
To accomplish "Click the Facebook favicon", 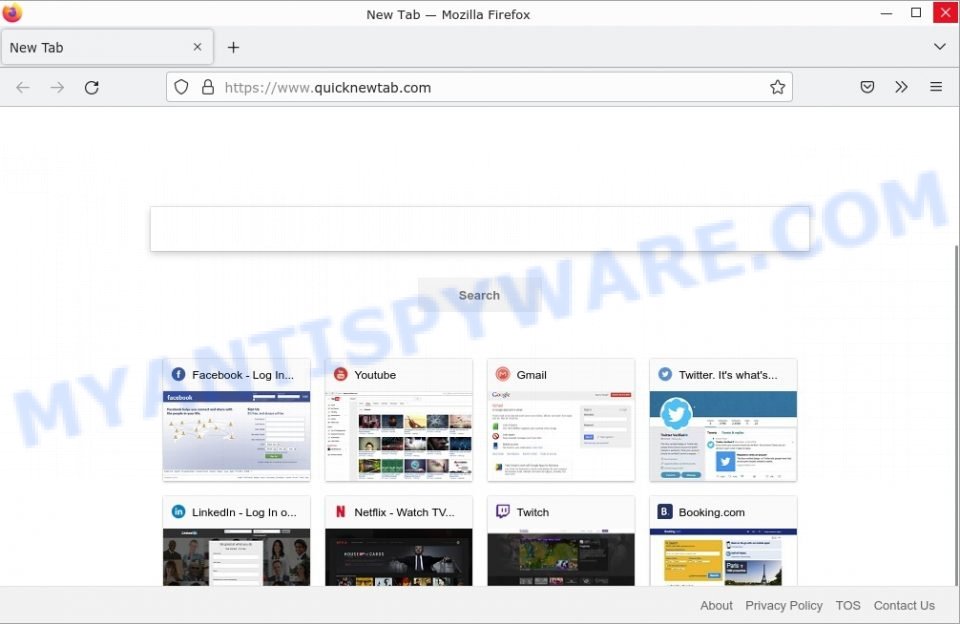I will 178,374.
